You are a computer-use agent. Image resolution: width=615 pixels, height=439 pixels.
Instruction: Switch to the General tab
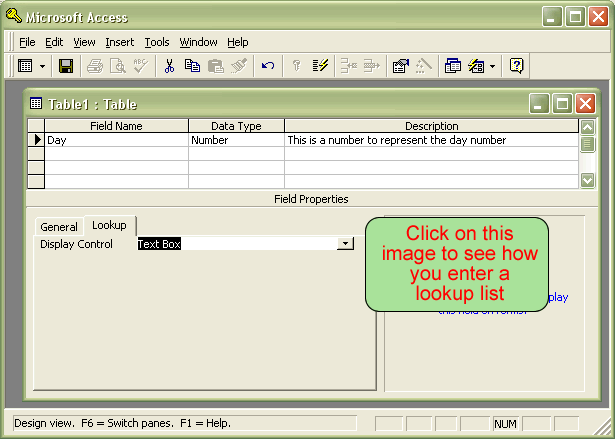click(x=59, y=227)
